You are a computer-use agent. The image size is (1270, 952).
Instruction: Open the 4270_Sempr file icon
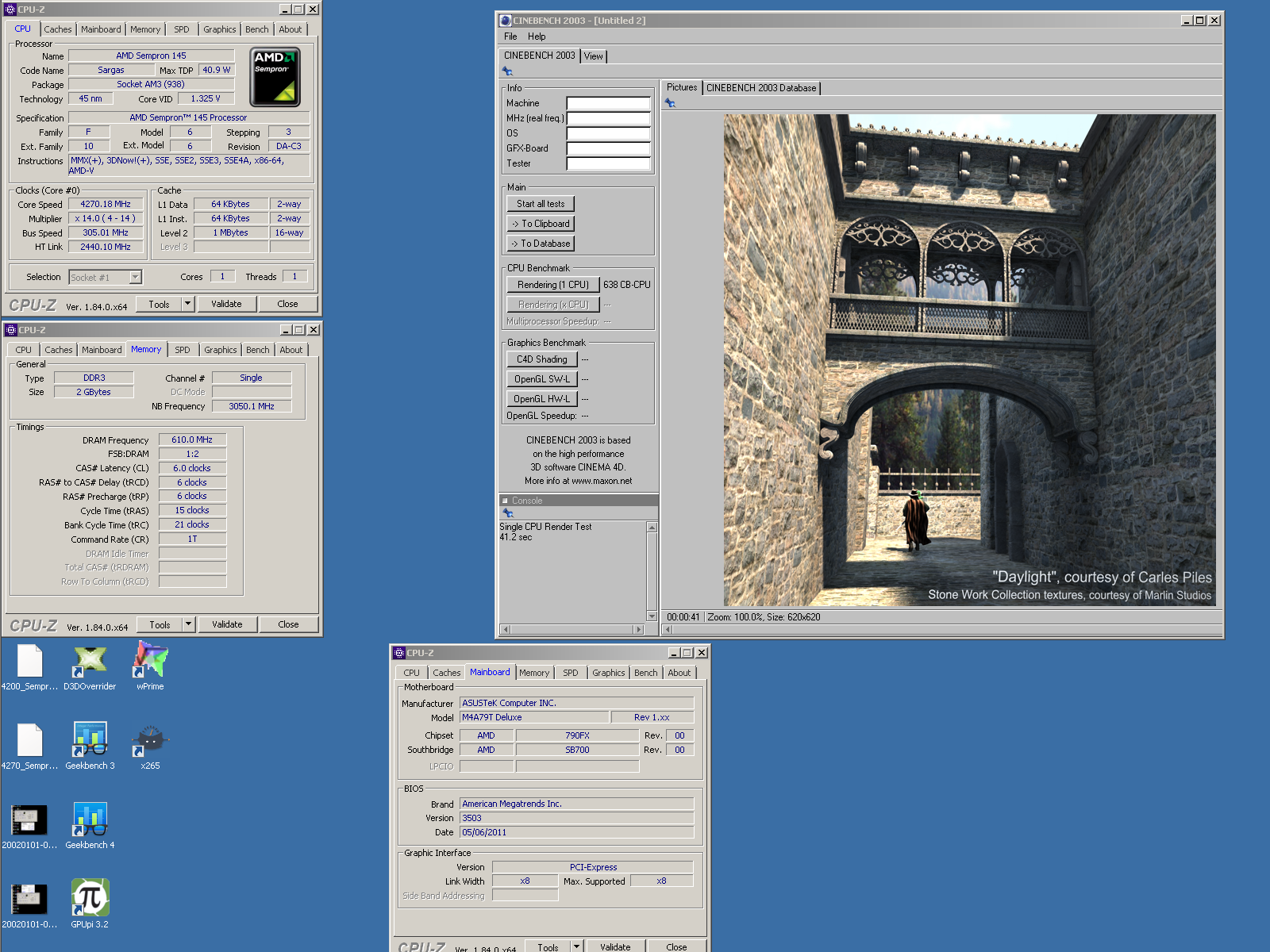click(x=29, y=747)
